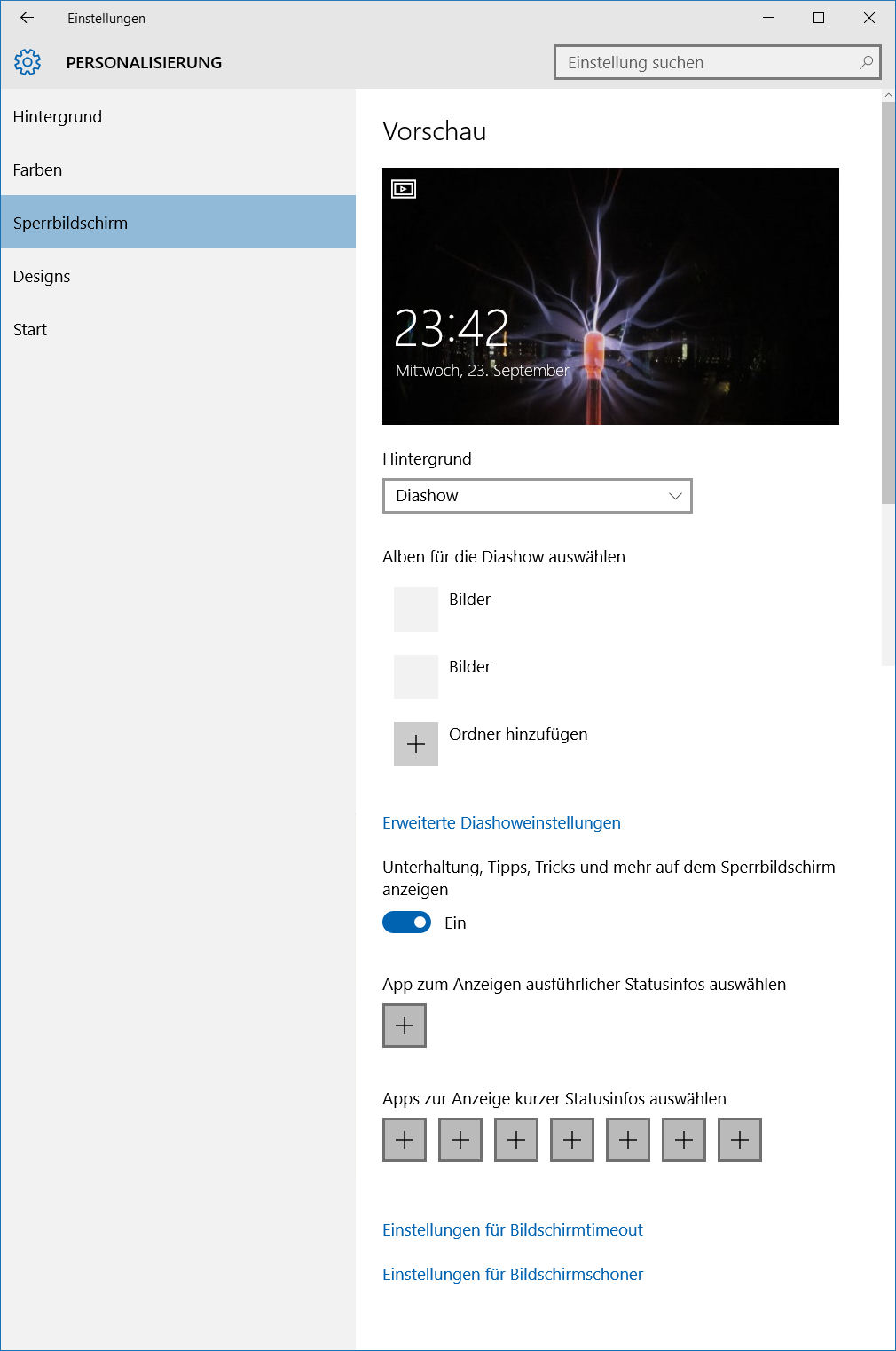Select Designs in the sidebar

42,277
